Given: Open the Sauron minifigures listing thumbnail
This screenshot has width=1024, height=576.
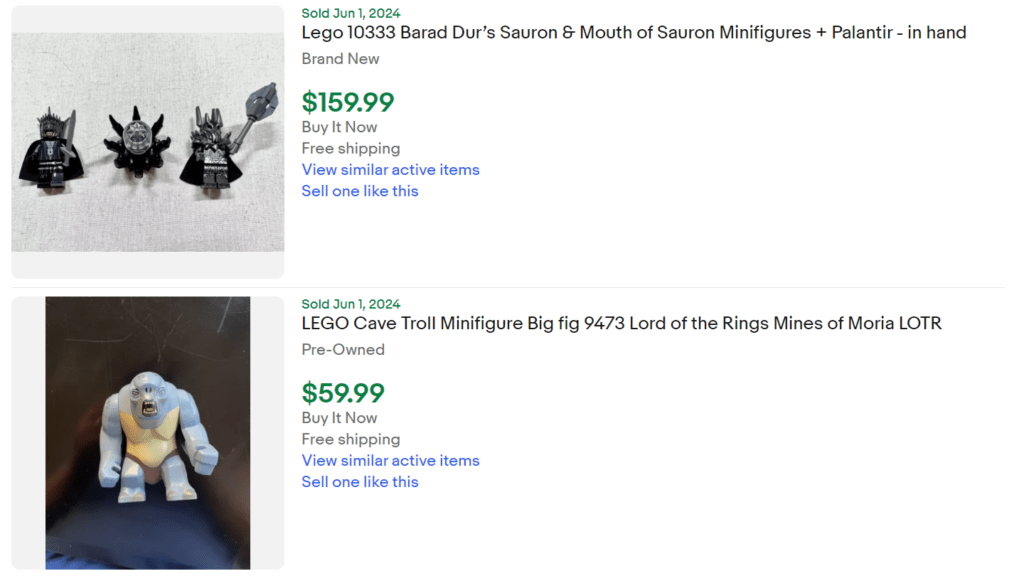Looking at the screenshot, I should pyautogui.click(x=147, y=142).
